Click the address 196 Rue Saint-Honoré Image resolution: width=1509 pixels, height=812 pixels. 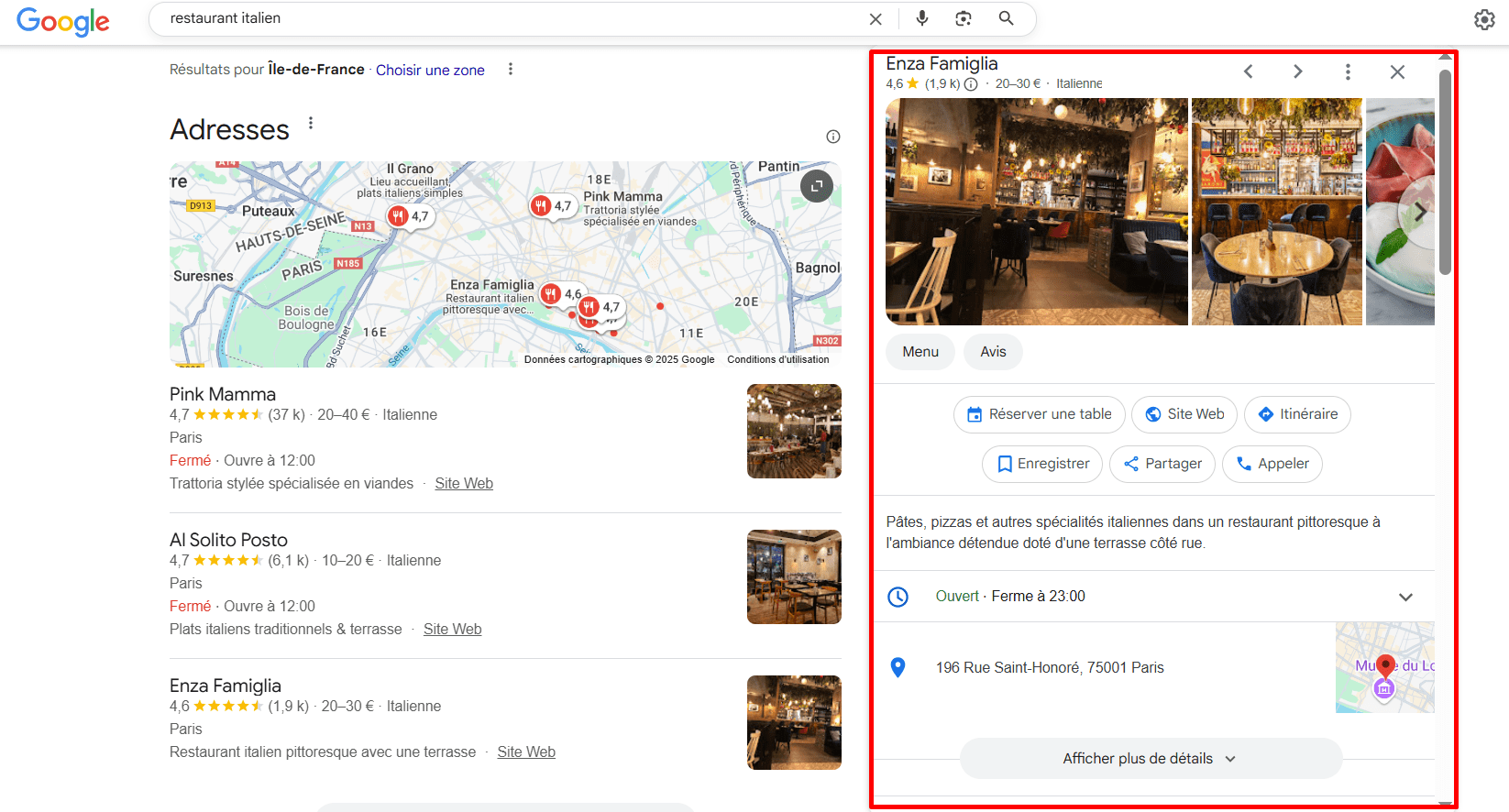[1050, 668]
